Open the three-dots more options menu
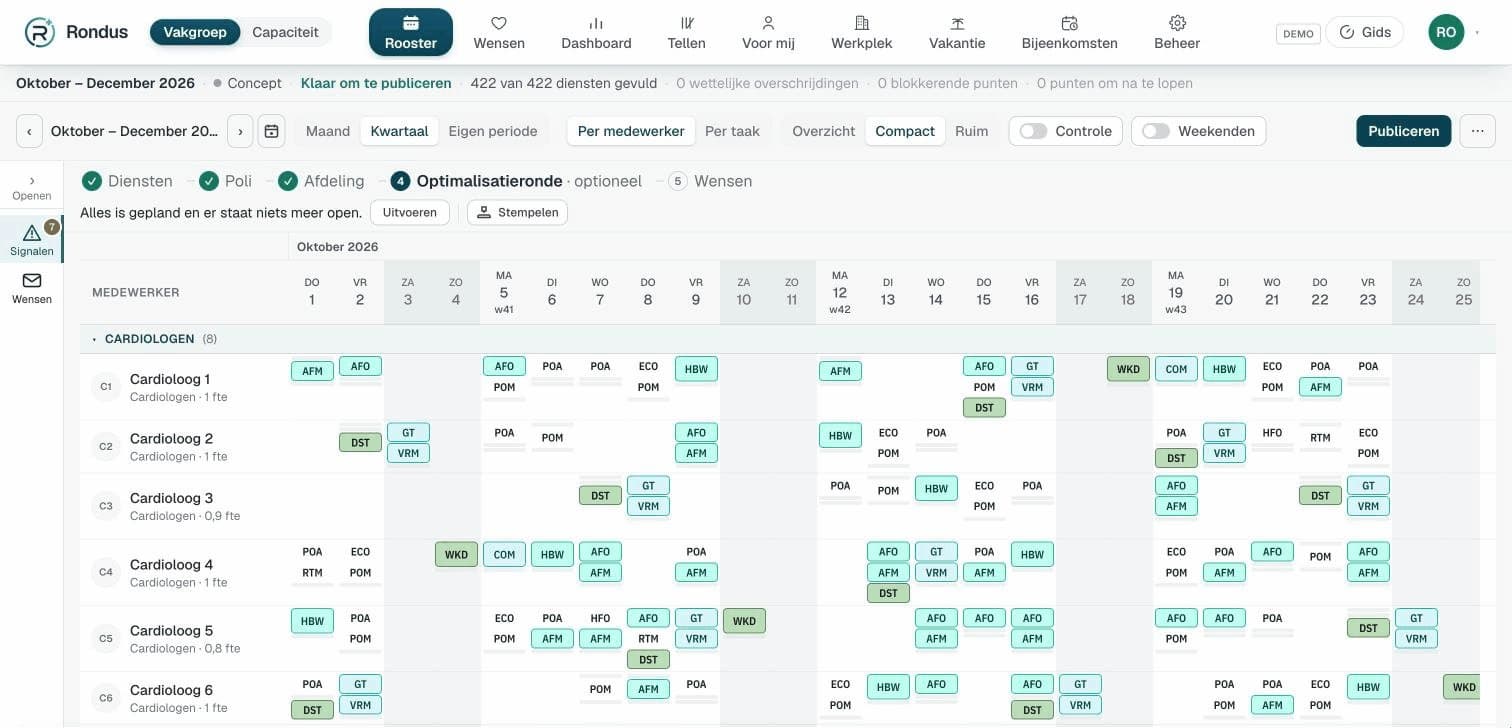1512x728 pixels. (1478, 131)
